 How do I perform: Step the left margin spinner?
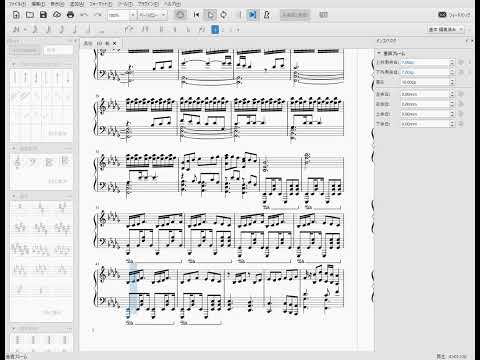(452, 94)
